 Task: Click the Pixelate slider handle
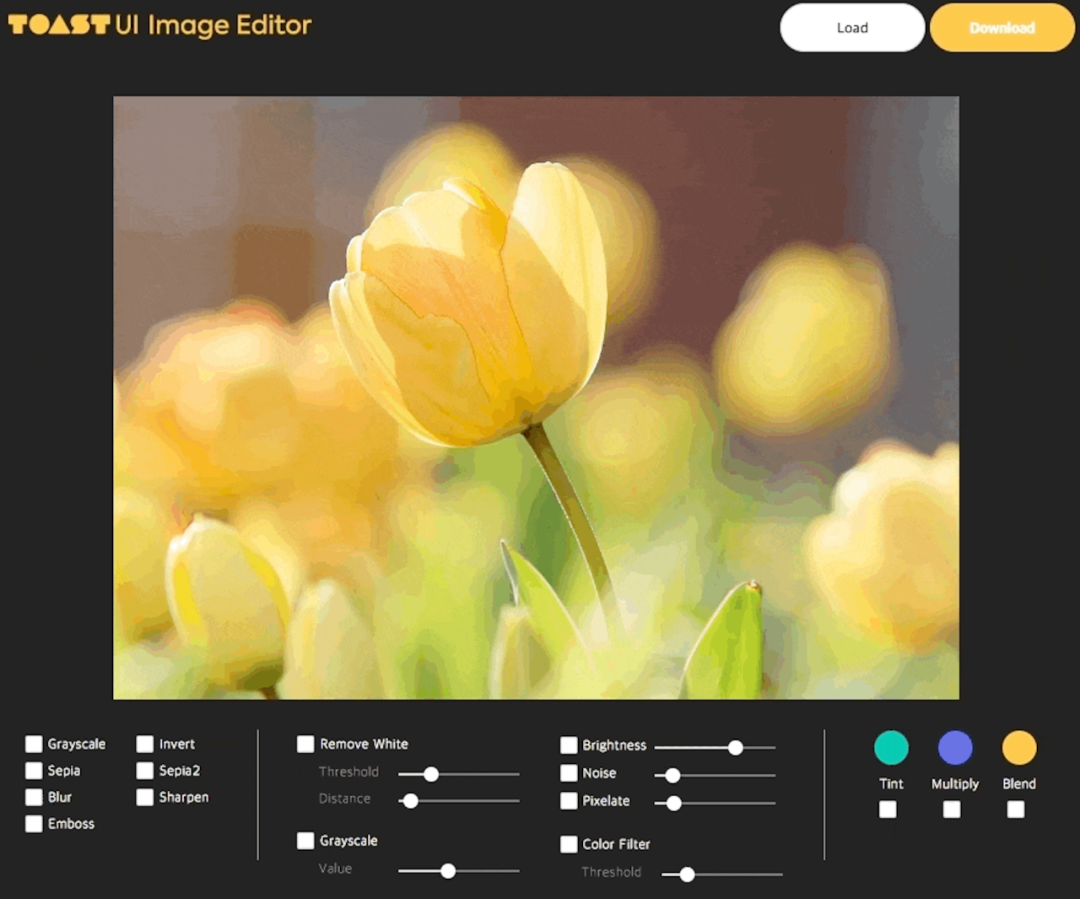pos(674,803)
